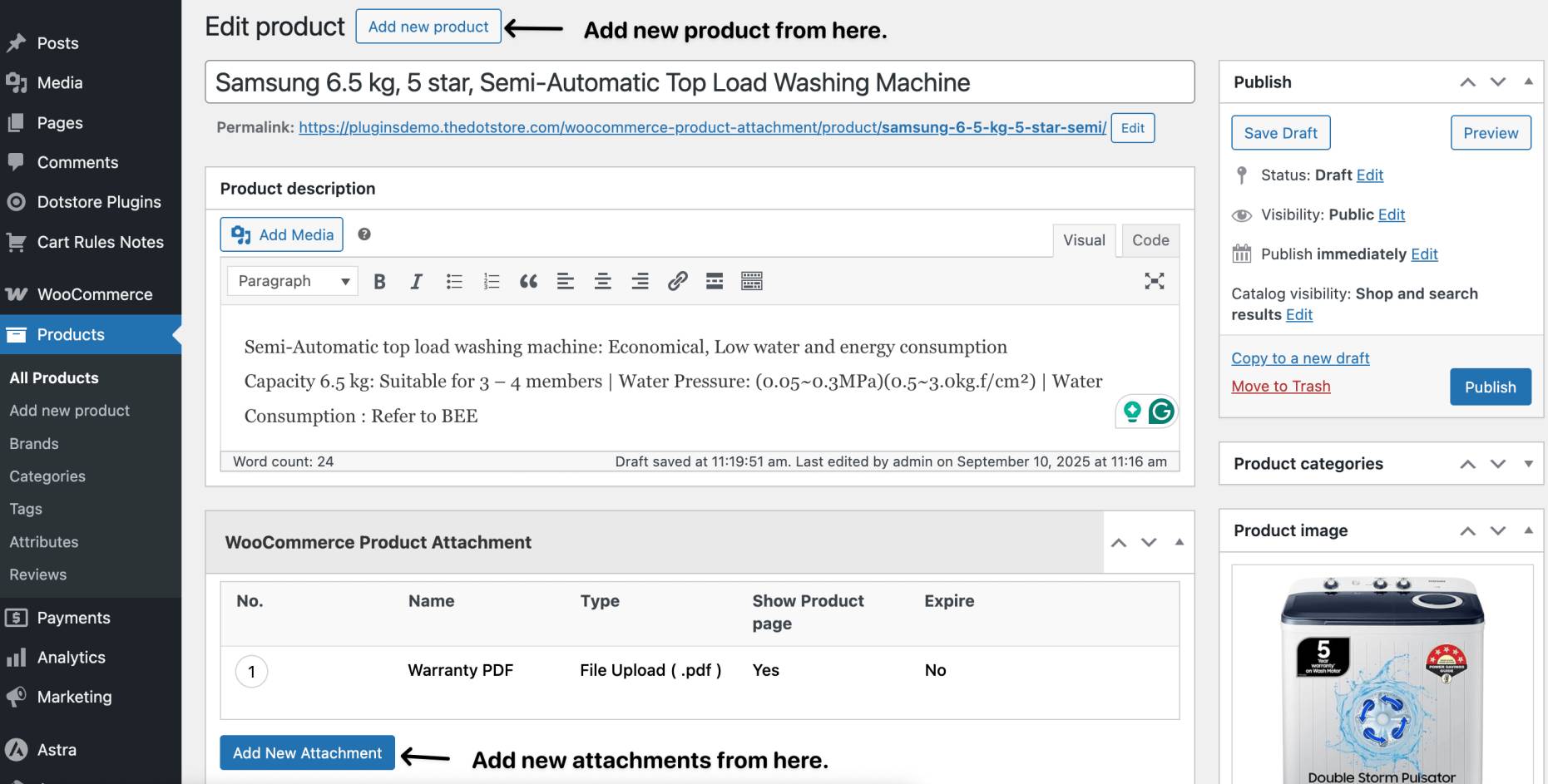Open Brands submenu
1548x784 pixels.
tap(34, 444)
